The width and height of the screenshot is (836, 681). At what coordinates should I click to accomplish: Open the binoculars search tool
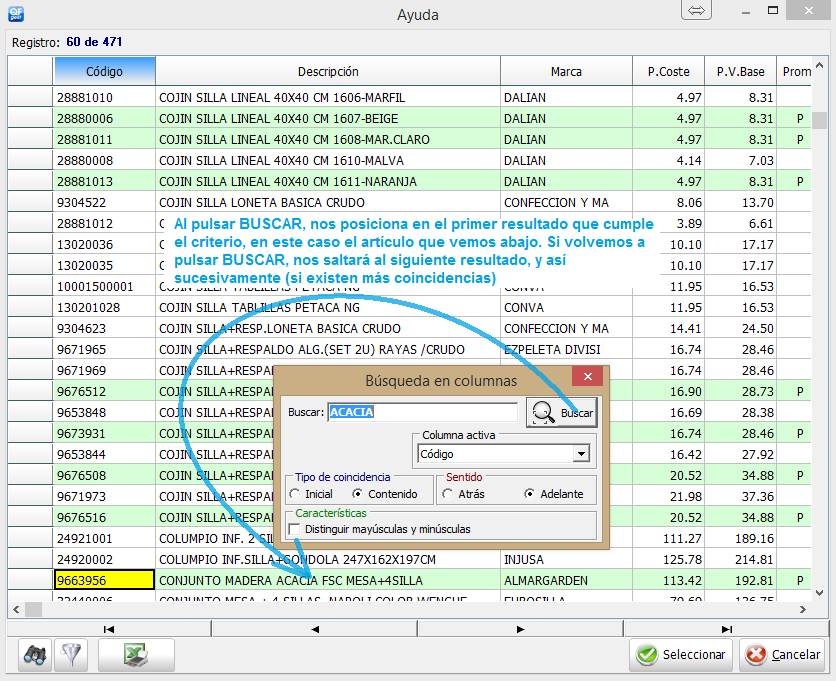point(35,654)
